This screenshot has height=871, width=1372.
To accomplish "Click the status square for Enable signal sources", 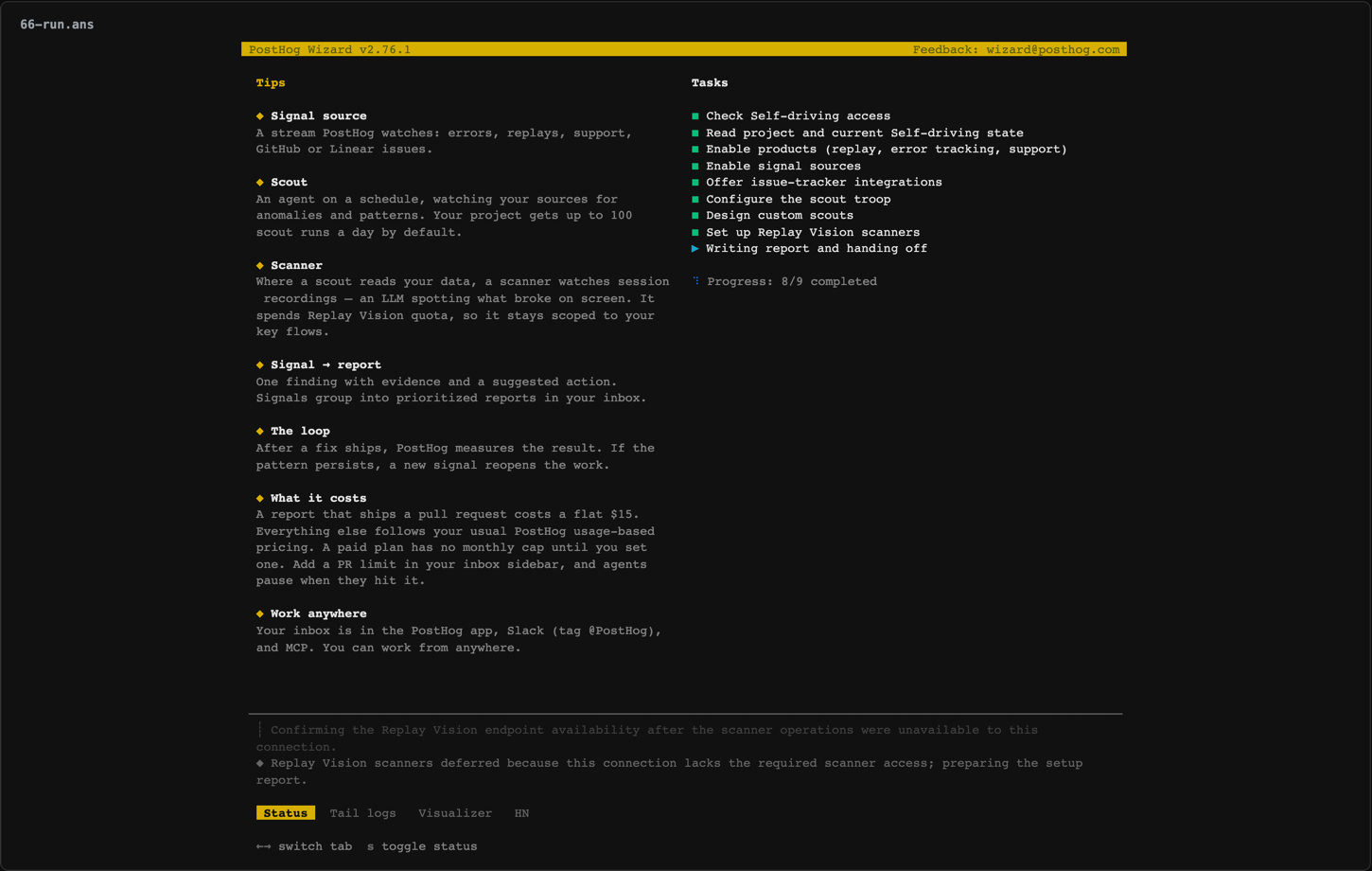I will (695, 167).
